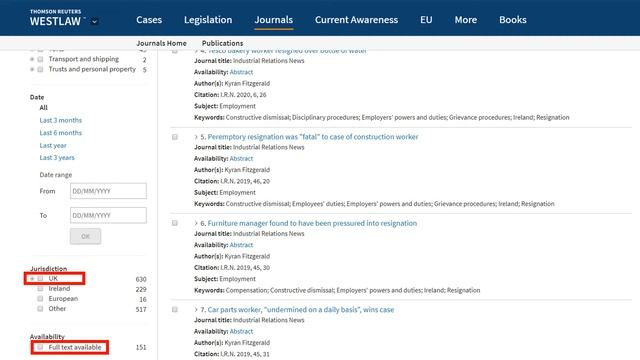Select checkbox for Car parts worker result
This screenshot has width=640, height=360.
[x=175, y=310]
